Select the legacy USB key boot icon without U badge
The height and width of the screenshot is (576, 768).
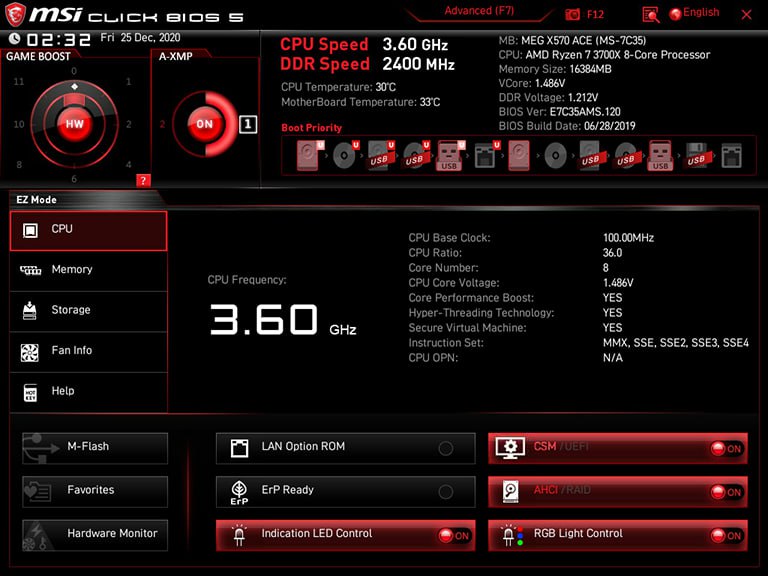point(660,155)
